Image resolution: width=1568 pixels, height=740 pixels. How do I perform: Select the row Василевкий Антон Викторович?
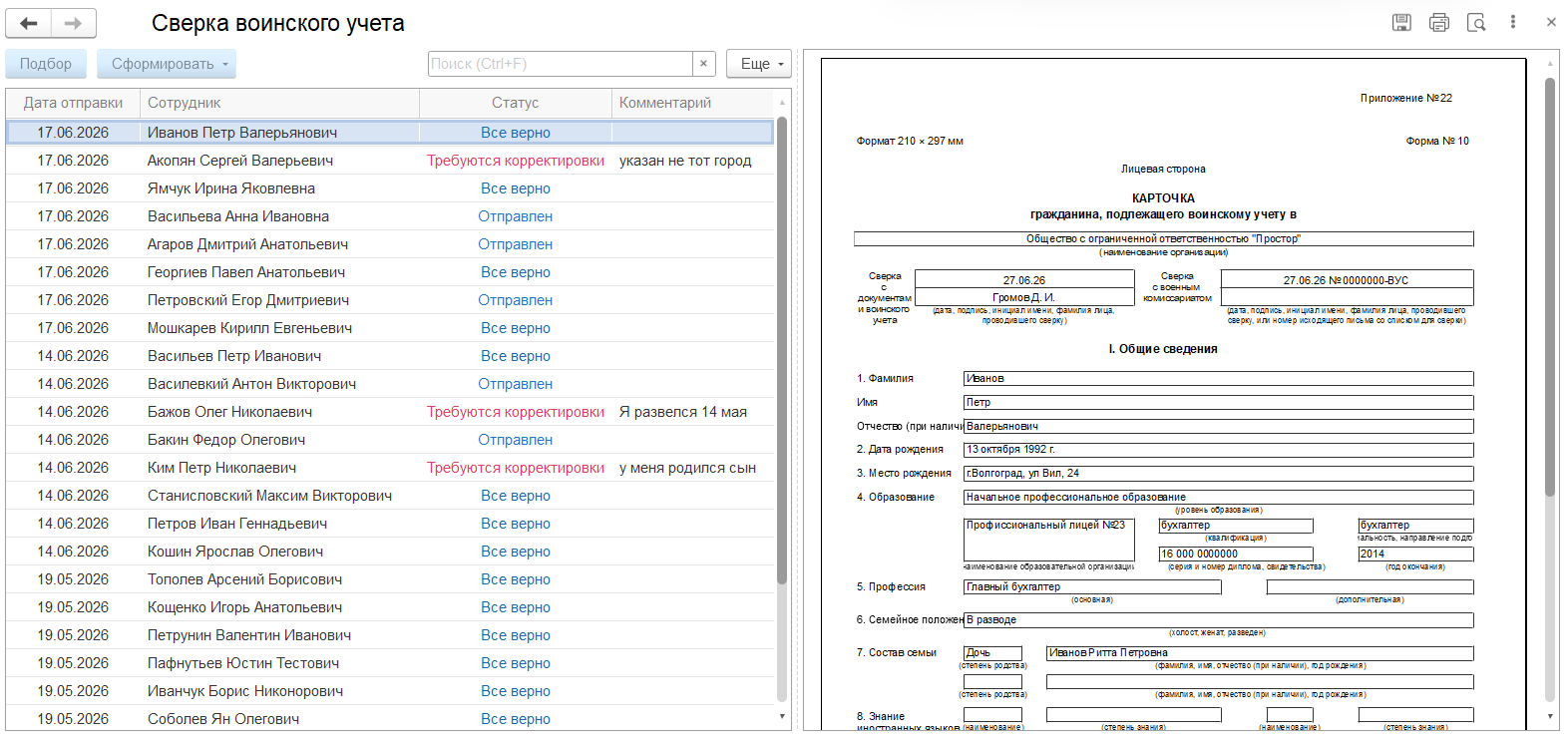point(390,384)
